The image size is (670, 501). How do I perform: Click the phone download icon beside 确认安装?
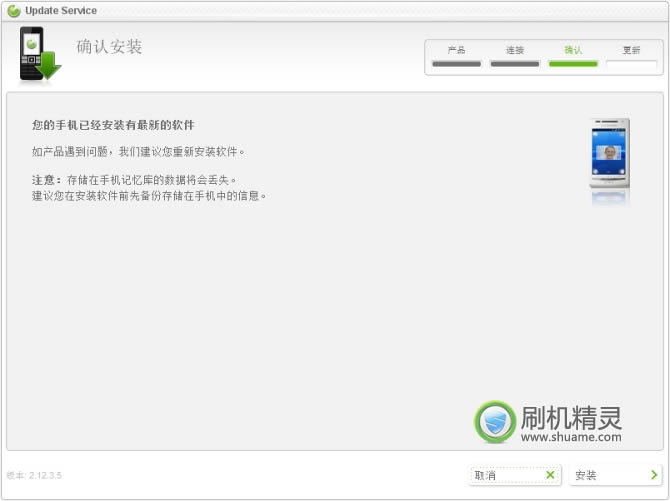(x=39, y=55)
